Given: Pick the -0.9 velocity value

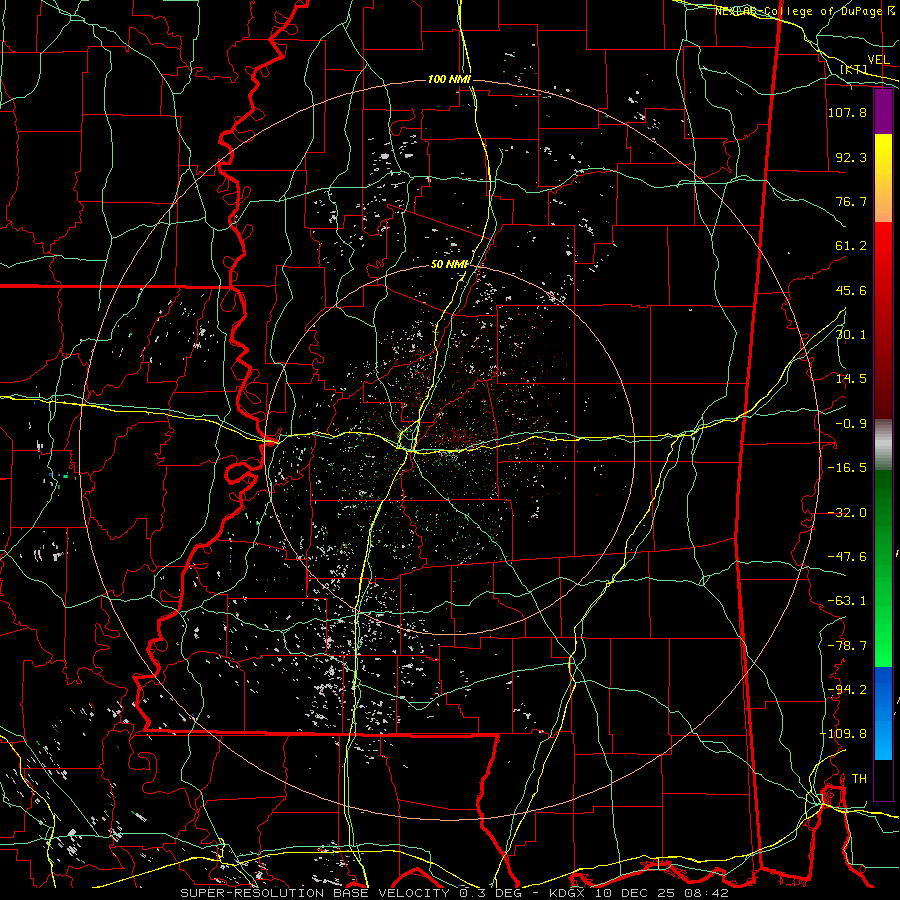Looking at the screenshot, I should coord(851,424).
